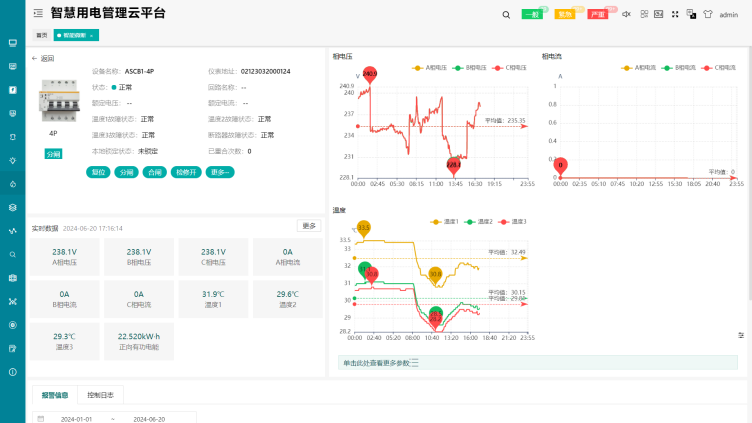Click the monitor icon at top of sidebar

point(13,43)
